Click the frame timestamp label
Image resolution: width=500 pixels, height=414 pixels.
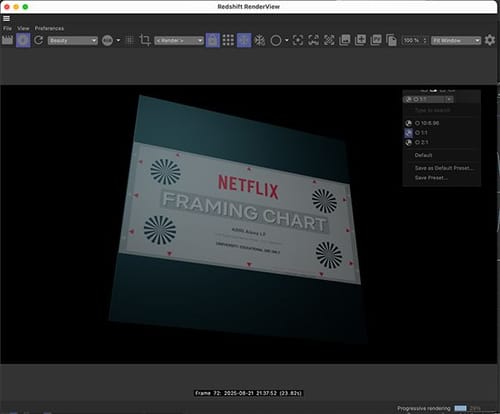pyautogui.click(x=248, y=393)
